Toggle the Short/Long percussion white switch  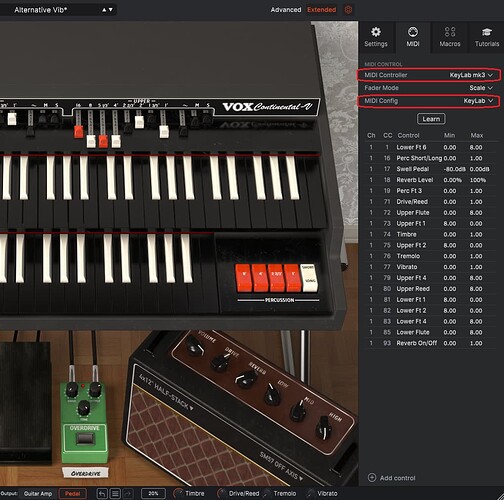tap(309, 278)
